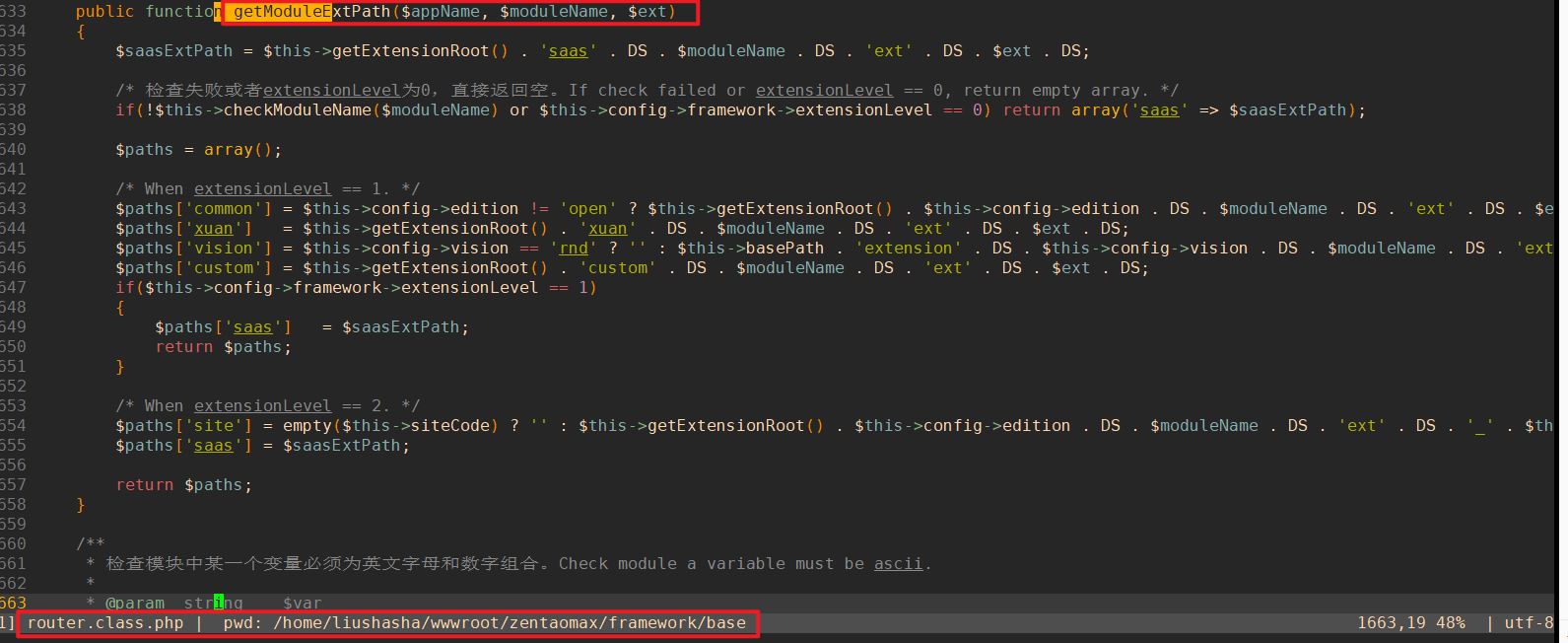This screenshot has height=643, width=1568.
Task: Click the '$paths = array();' statement
Action: tap(199, 150)
